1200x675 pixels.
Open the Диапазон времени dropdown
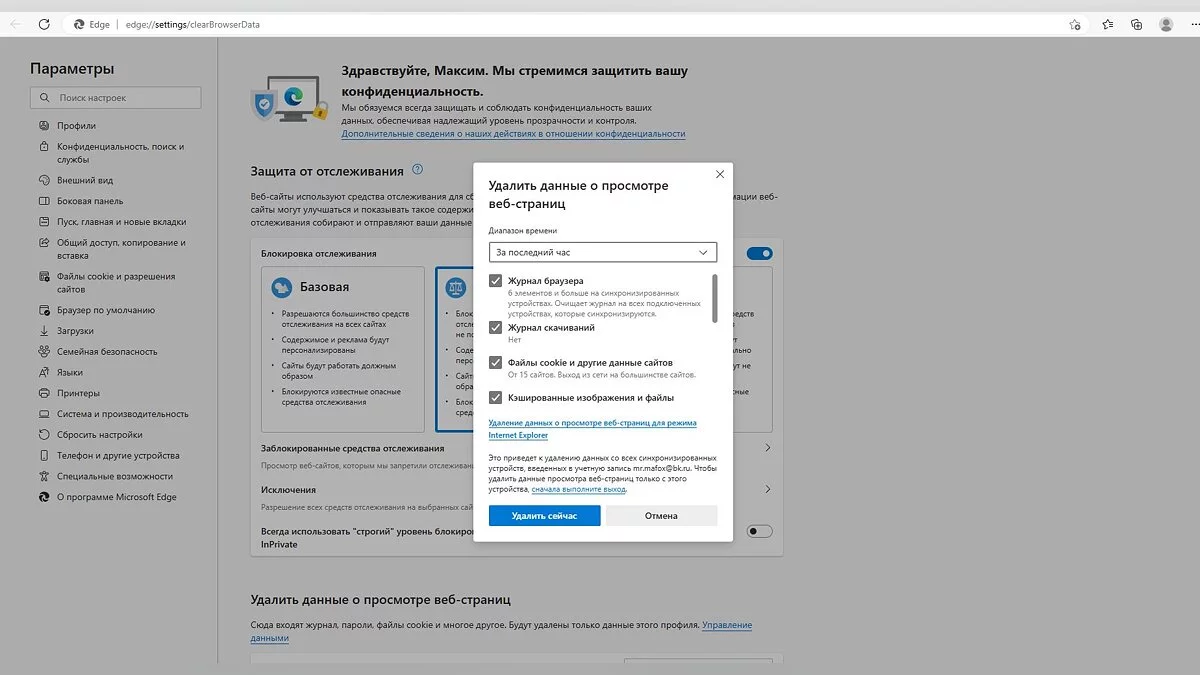[603, 253]
